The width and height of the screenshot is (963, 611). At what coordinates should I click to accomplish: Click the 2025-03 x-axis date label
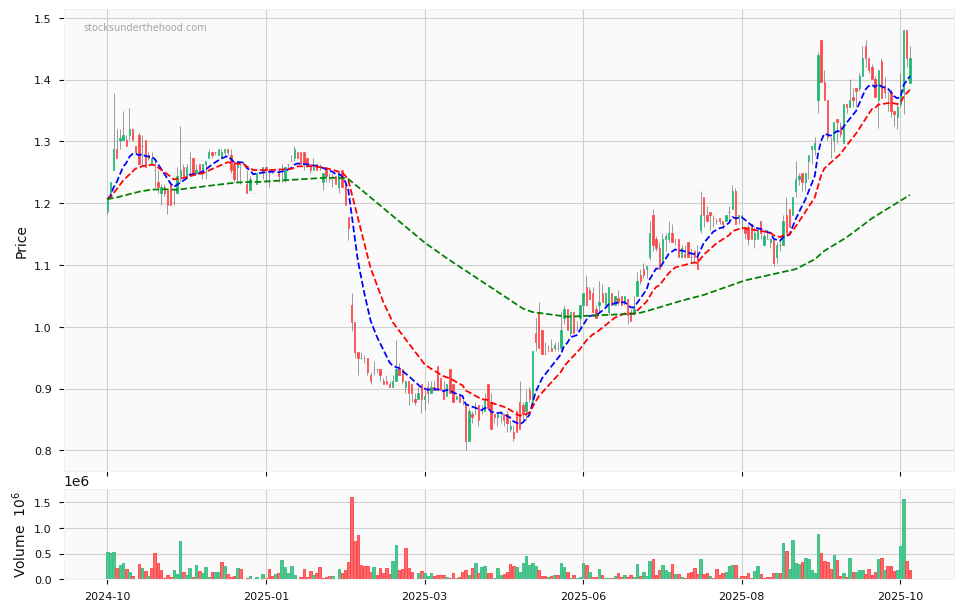pyautogui.click(x=425, y=597)
